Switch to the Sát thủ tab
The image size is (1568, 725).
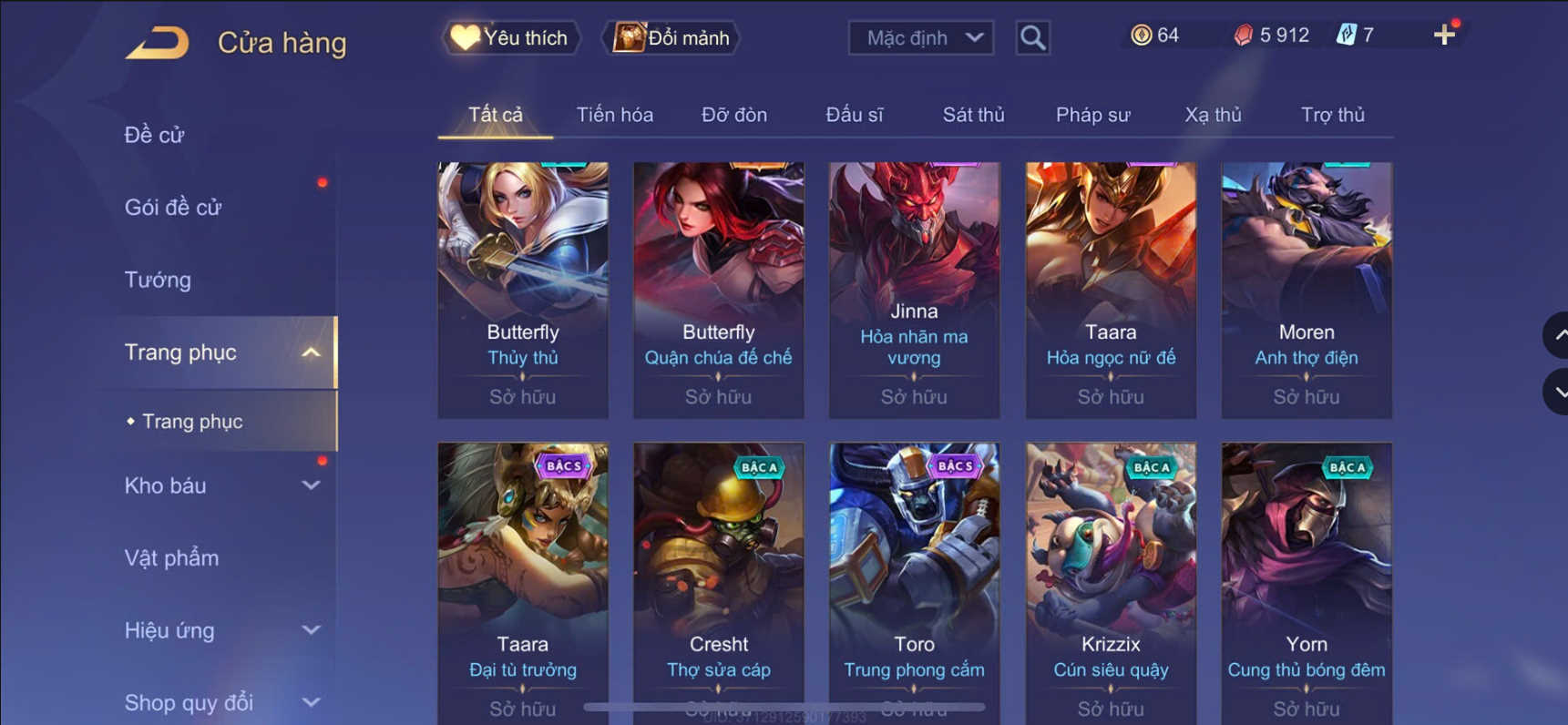pyautogui.click(x=973, y=115)
